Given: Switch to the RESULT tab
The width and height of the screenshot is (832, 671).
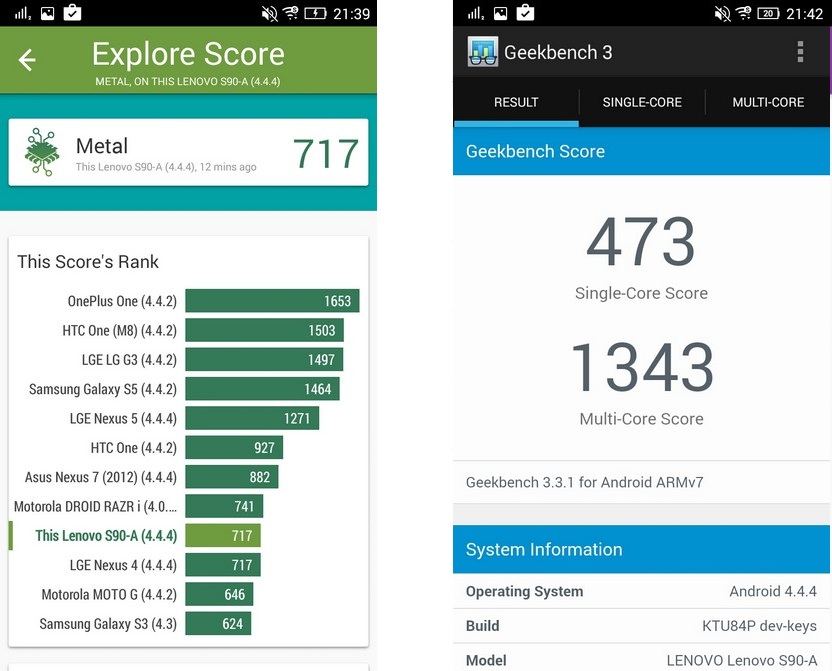Looking at the screenshot, I should [x=516, y=102].
